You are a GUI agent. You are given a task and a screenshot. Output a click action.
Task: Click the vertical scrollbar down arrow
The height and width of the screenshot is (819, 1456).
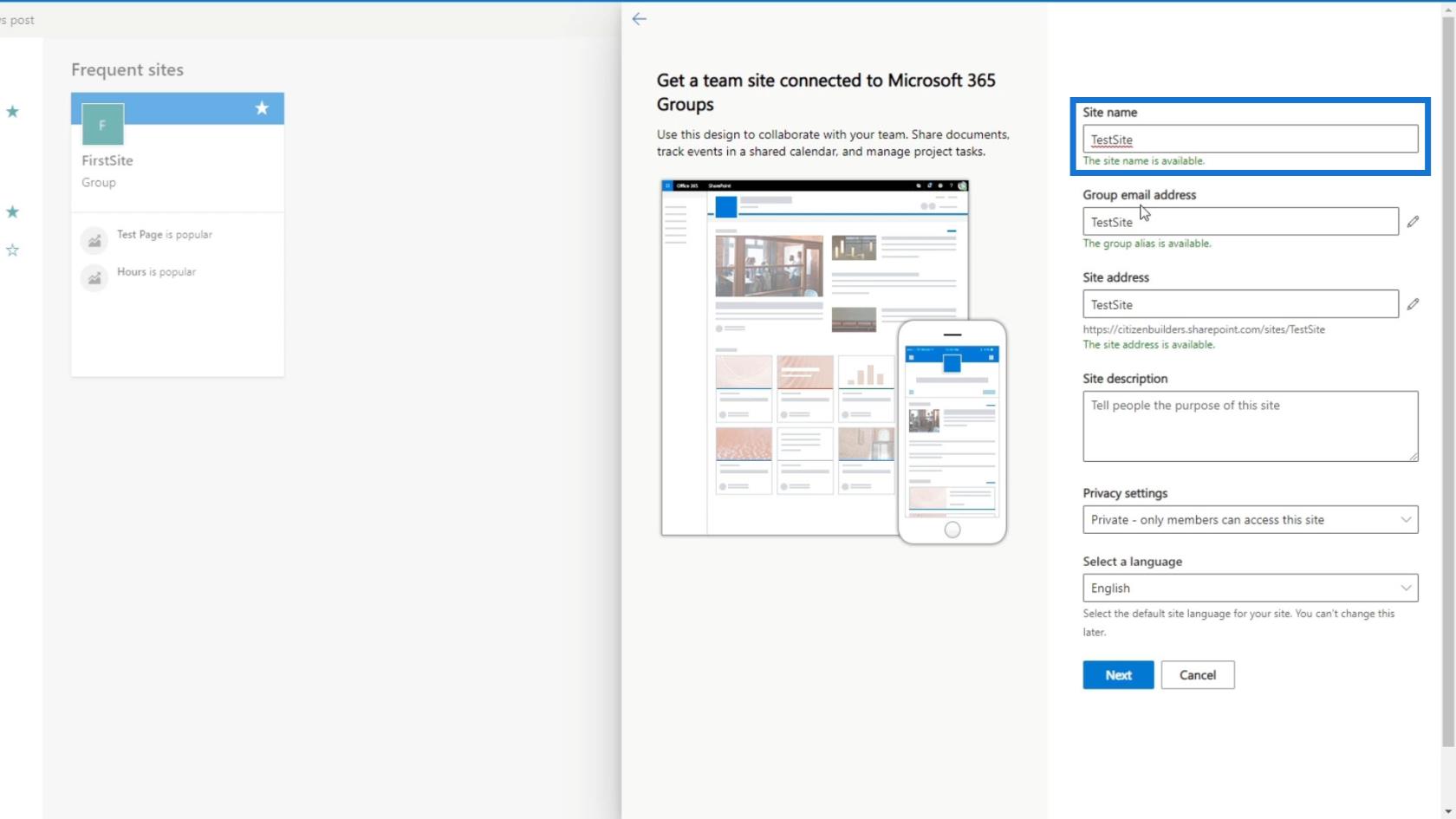[x=1448, y=811]
